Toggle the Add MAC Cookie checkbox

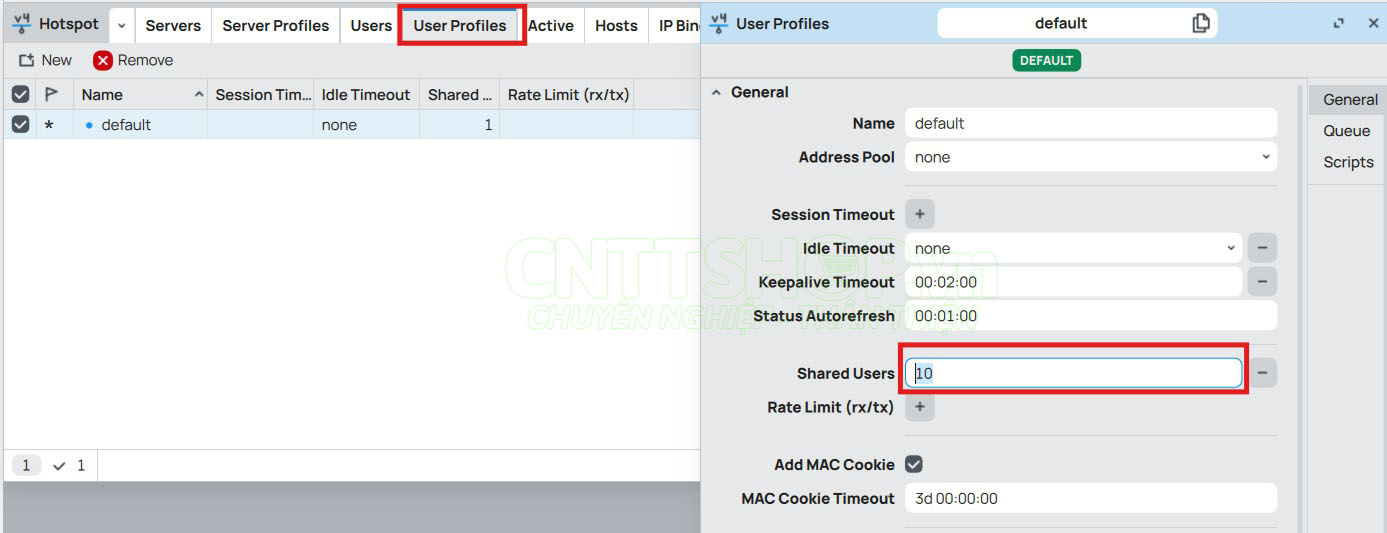point(914,464)
